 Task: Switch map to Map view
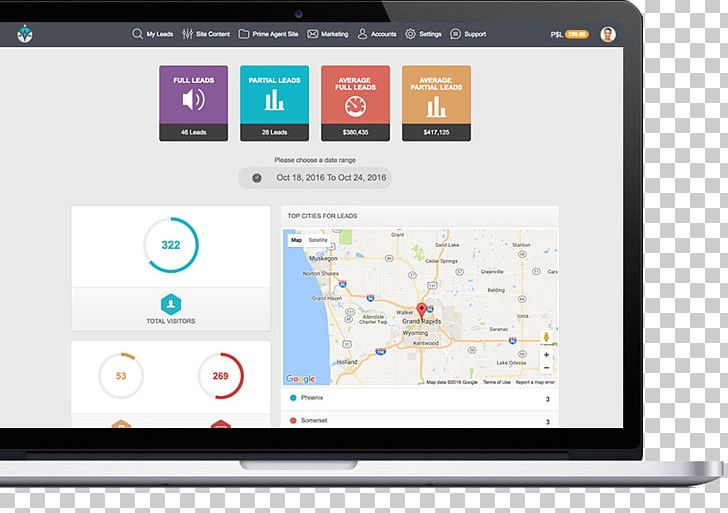(x=296, y=240)
